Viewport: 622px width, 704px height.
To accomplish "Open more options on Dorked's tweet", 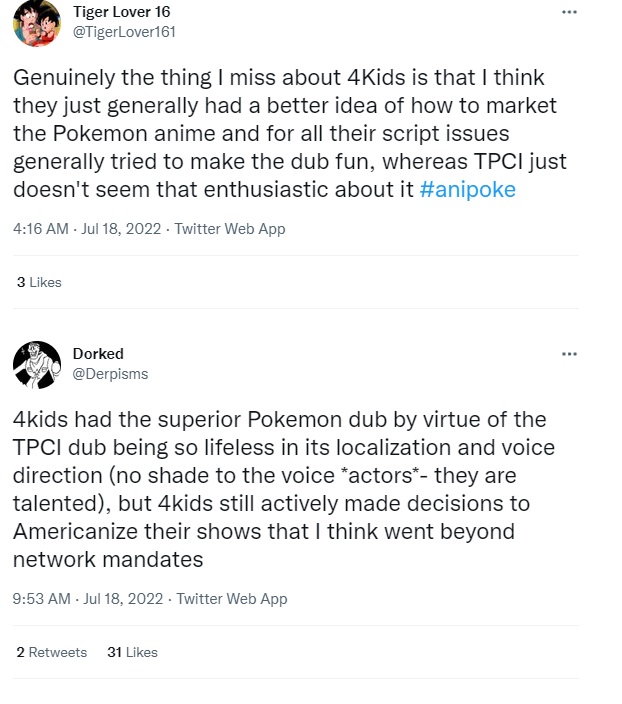I will click(569, 354).
